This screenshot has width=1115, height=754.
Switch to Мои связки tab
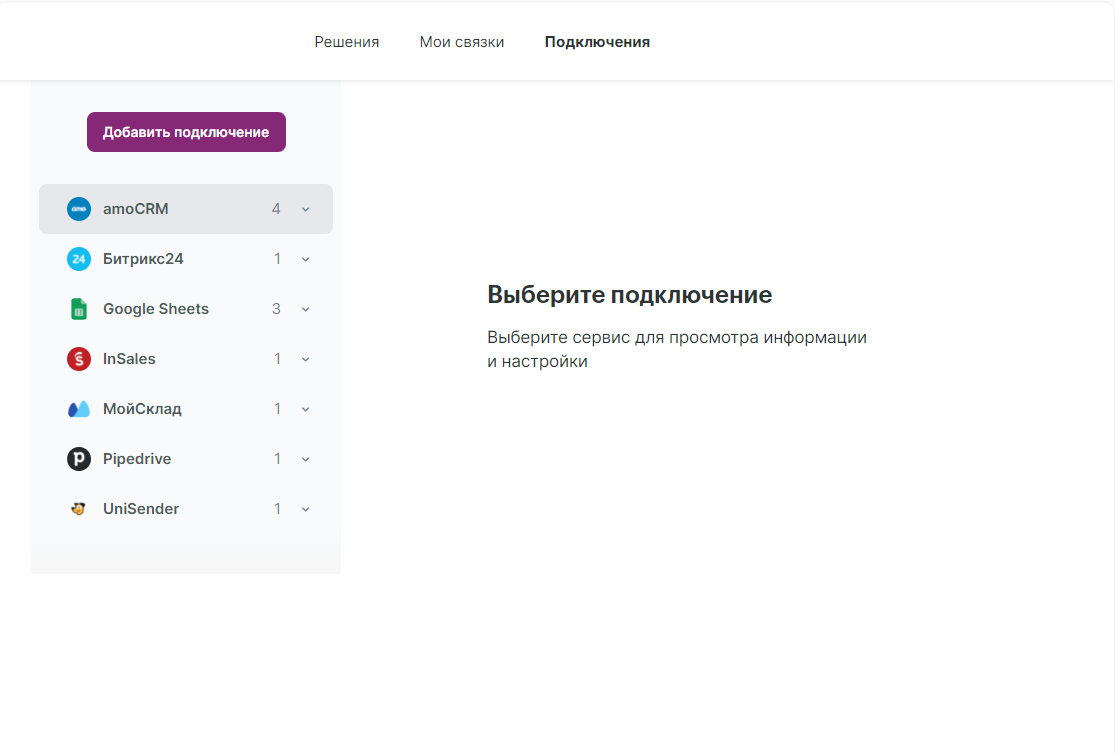(x=462, y=42)
